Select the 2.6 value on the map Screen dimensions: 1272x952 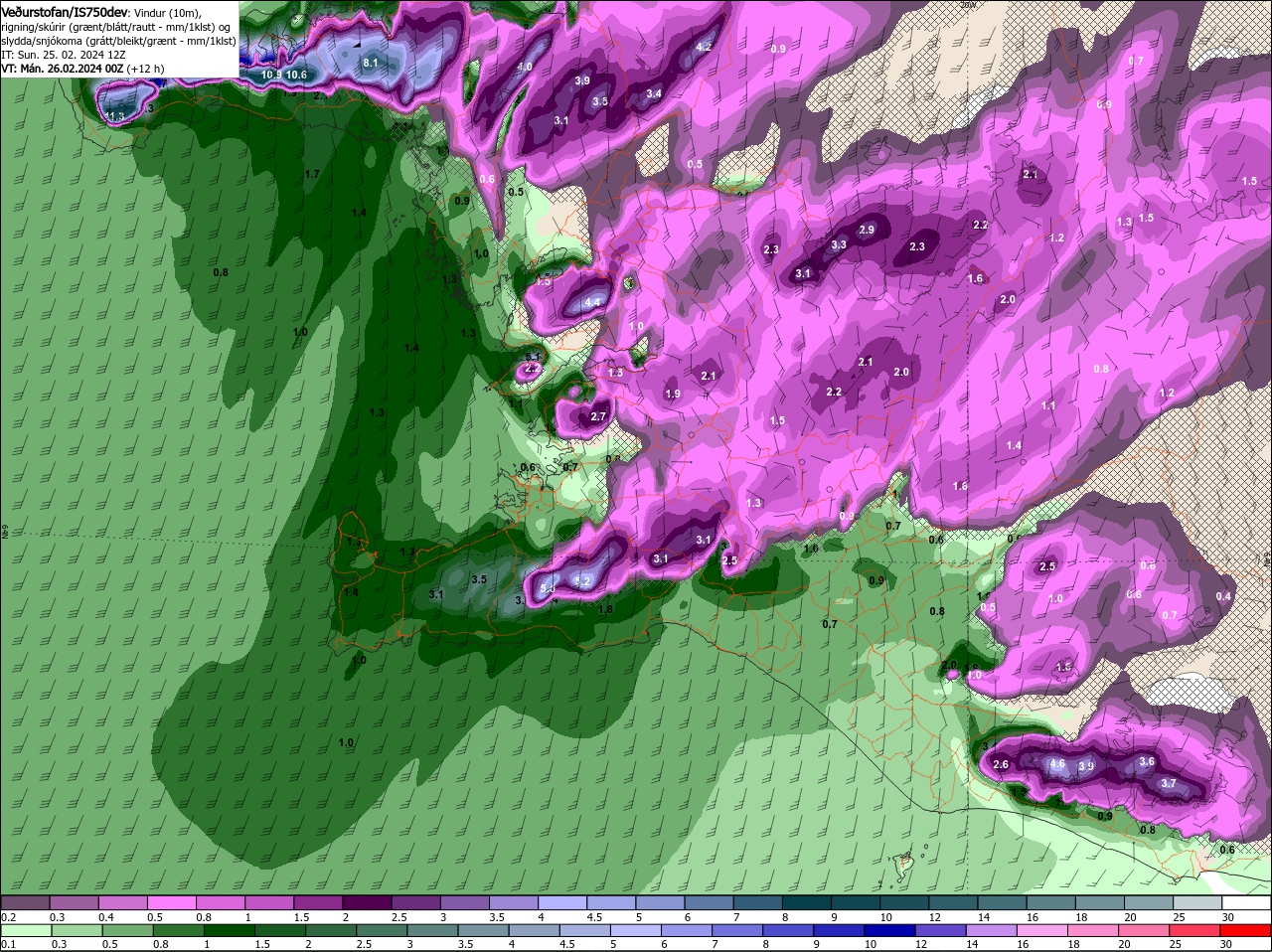point(1001,764)
